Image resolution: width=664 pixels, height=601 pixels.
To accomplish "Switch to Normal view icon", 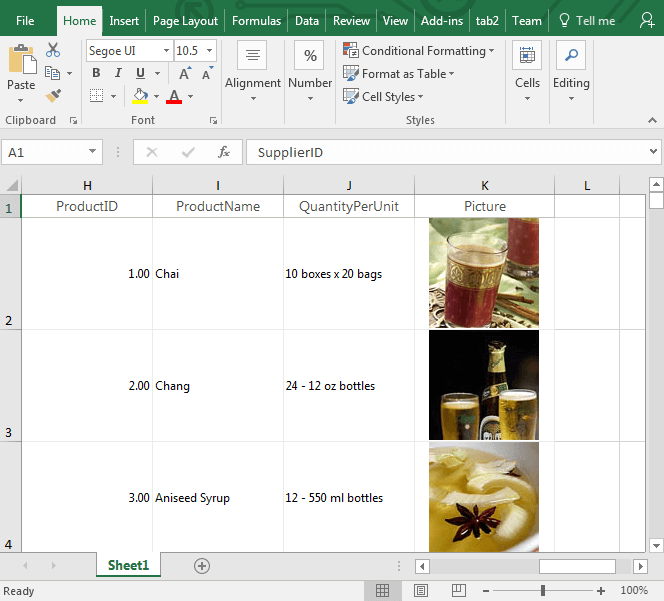I will point(382,590).
